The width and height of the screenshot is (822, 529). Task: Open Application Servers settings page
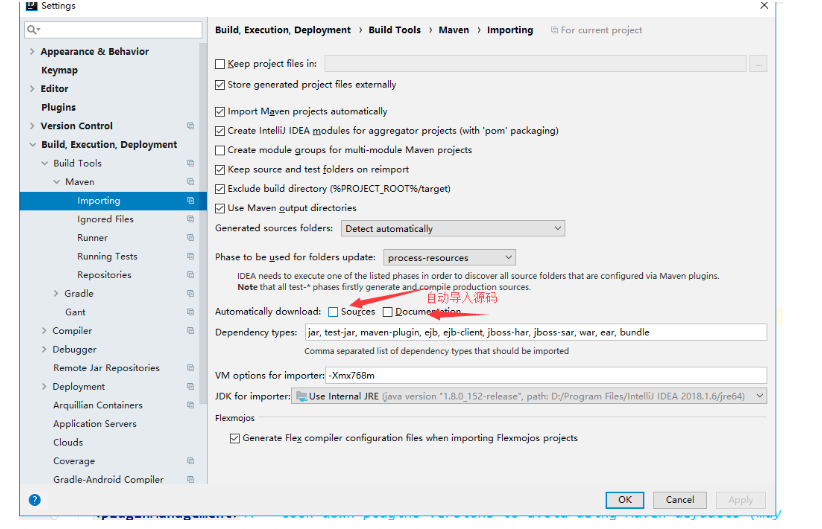pos(94,424)
